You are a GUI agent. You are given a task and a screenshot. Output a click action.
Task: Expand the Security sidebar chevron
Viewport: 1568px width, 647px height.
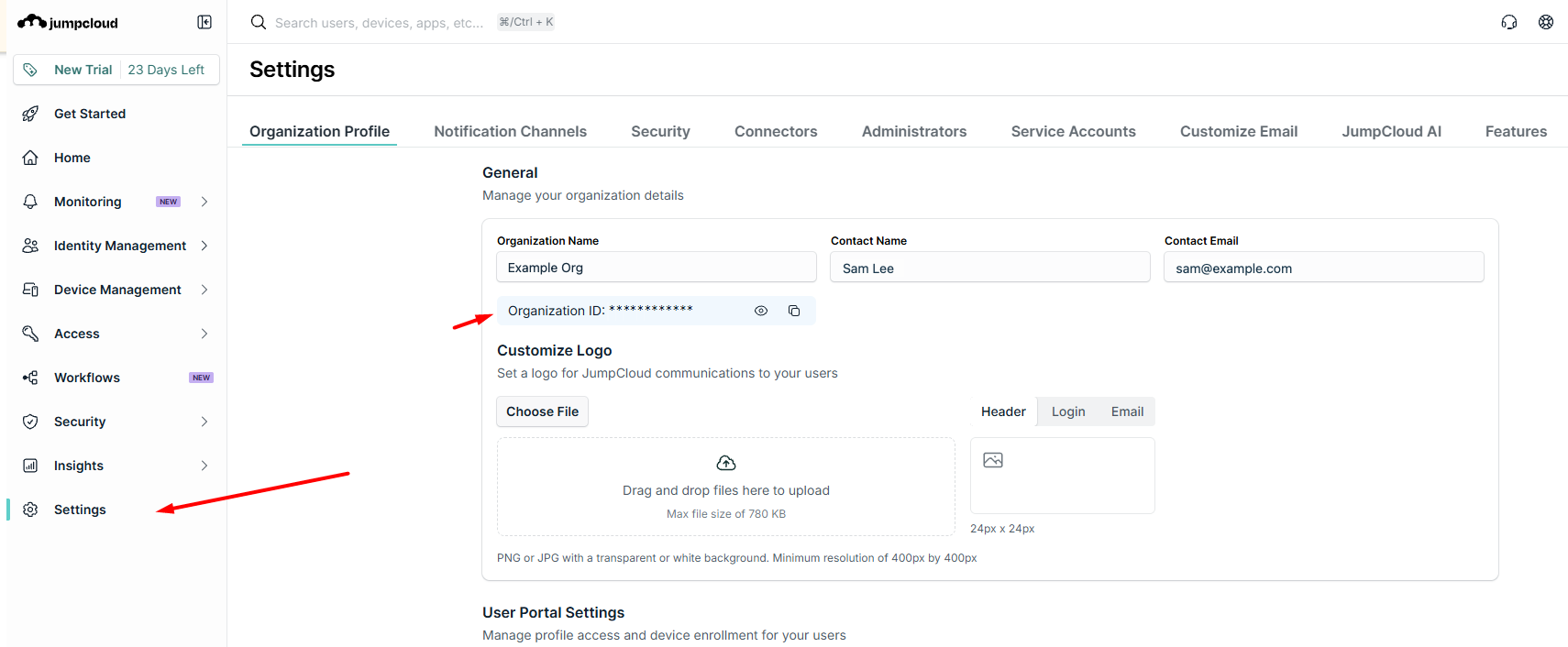204,422
